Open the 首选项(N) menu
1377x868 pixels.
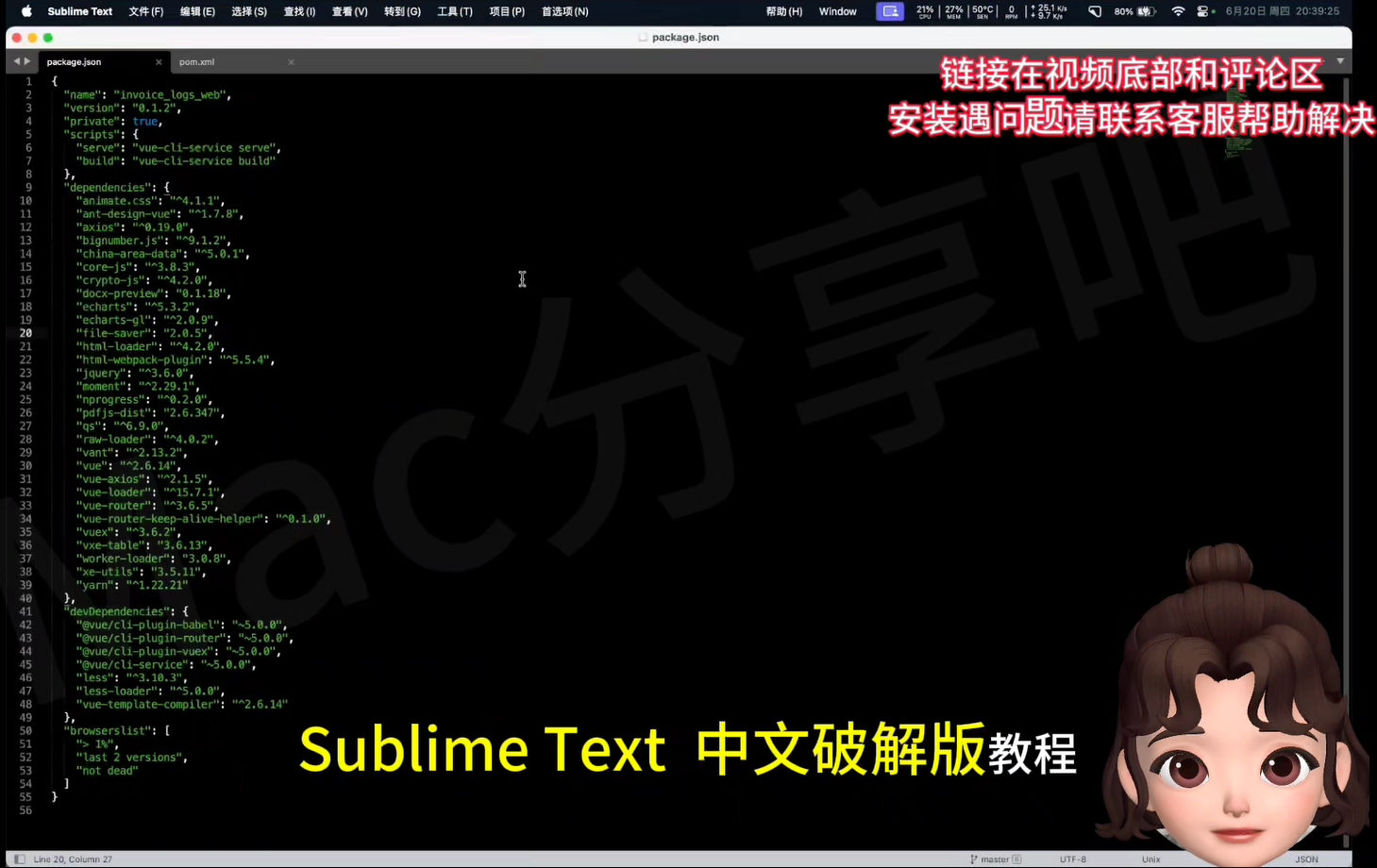(564, 11)
